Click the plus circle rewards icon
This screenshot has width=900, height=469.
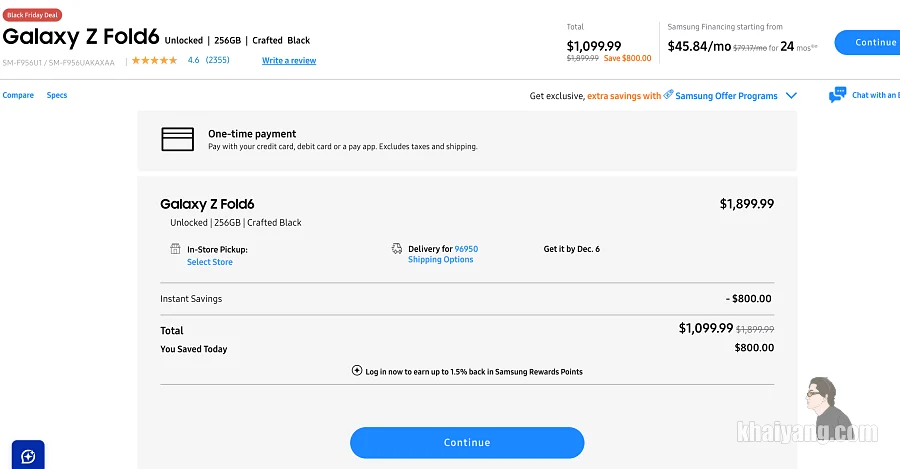point(357,371)
